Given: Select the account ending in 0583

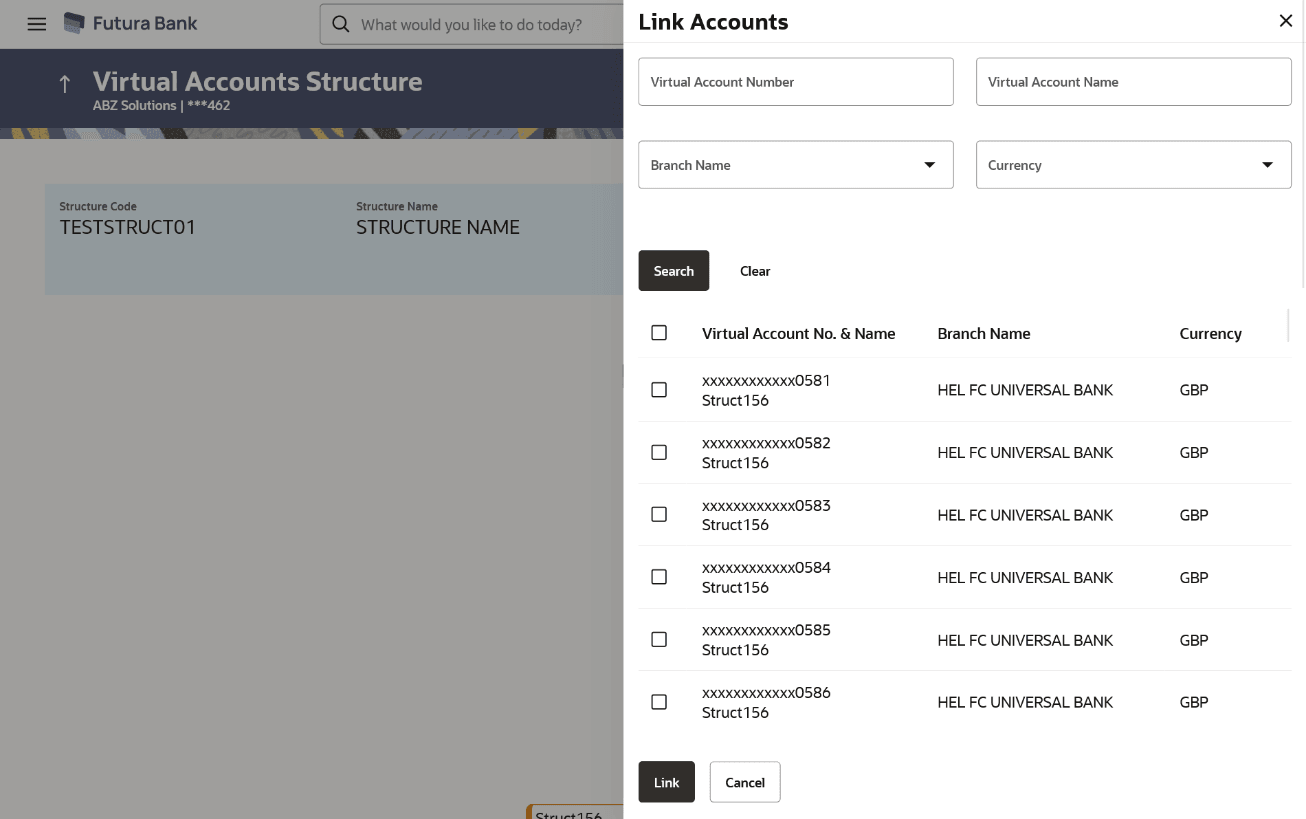Looking at the screenshot, I should point(659,514).
